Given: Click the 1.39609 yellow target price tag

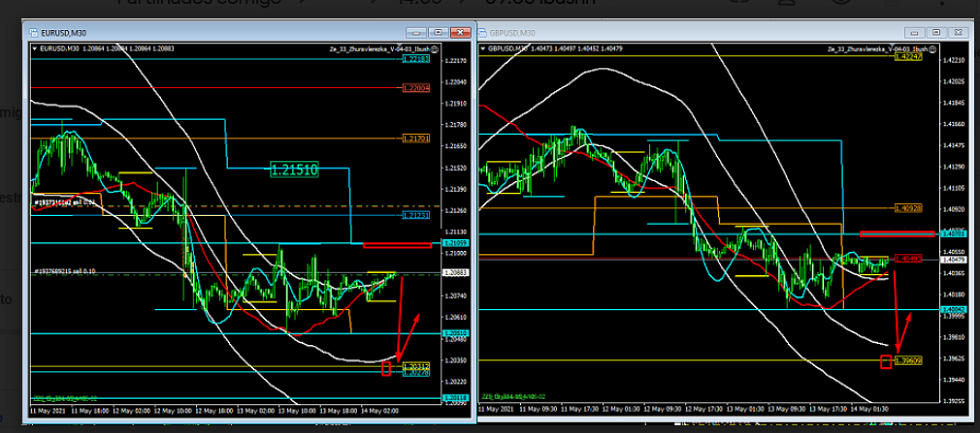Looking at the screenshot, I should pos(907,360).
